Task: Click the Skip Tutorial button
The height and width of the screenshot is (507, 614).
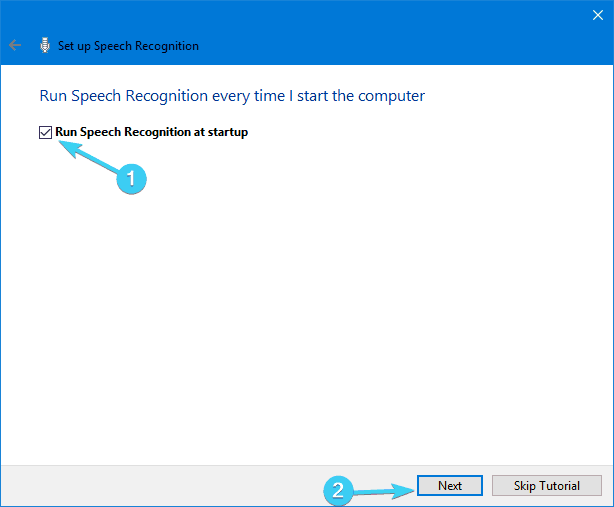Action: click(547, 485)
